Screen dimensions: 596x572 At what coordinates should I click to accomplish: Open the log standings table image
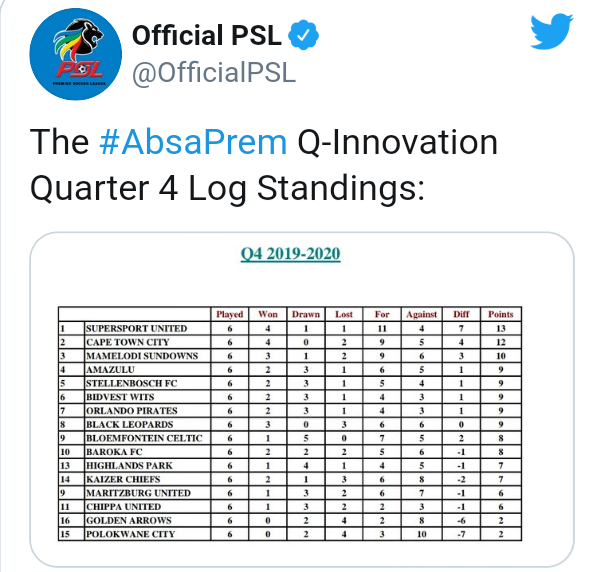click(302, 400)
